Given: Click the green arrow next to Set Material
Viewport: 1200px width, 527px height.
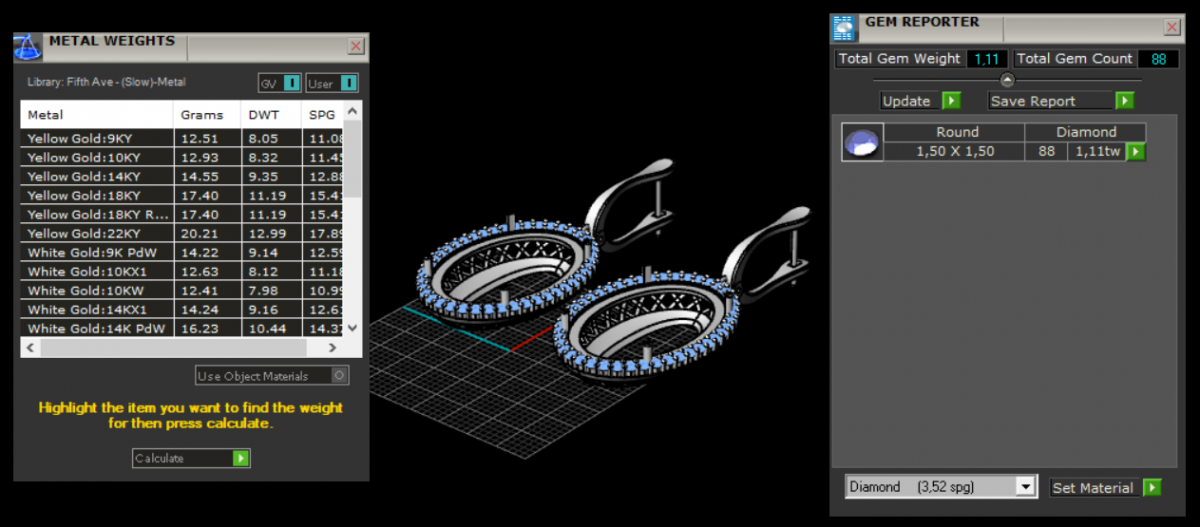Looking at the screenshot, I should click(x=1152, y=488).
